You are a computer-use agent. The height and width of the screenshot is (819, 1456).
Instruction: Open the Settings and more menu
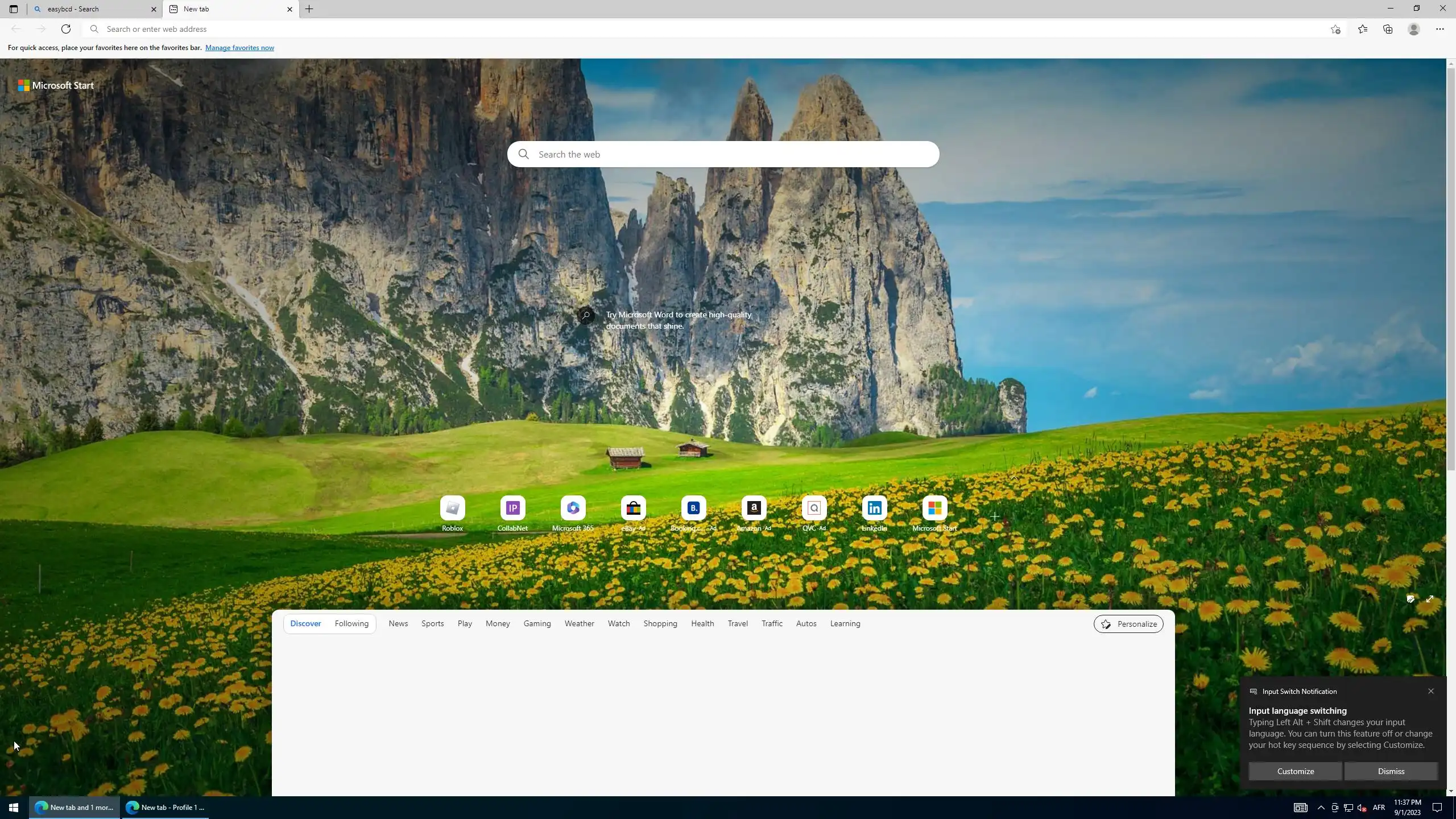[1440, 29]
